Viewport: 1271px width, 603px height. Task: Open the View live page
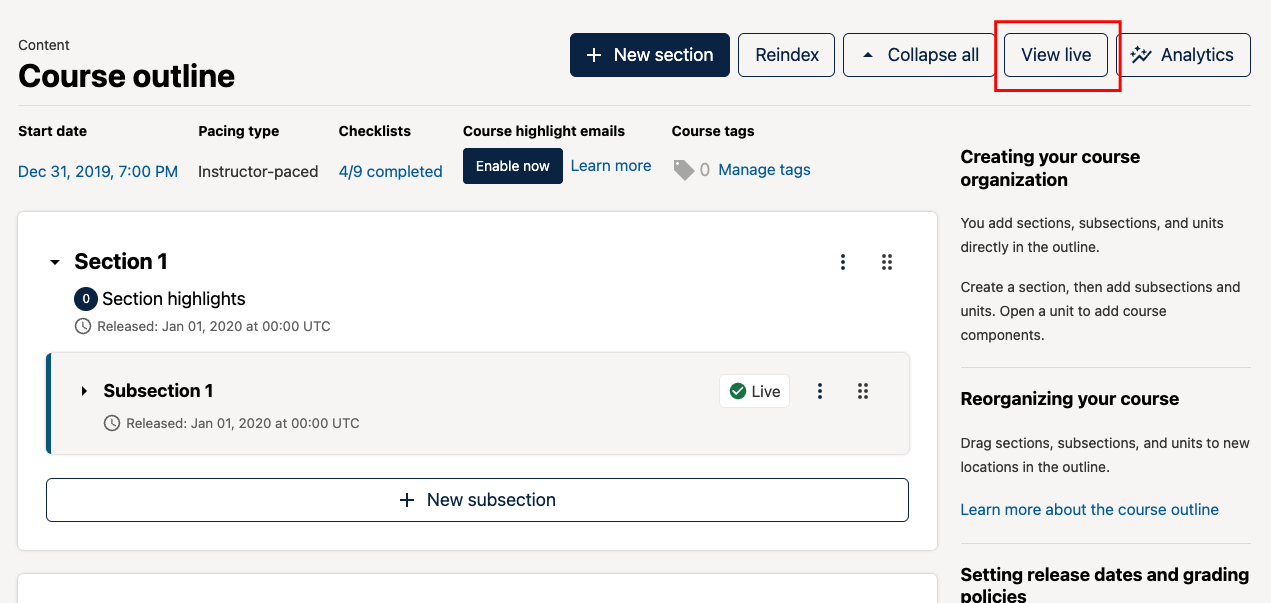point(1056,55)
